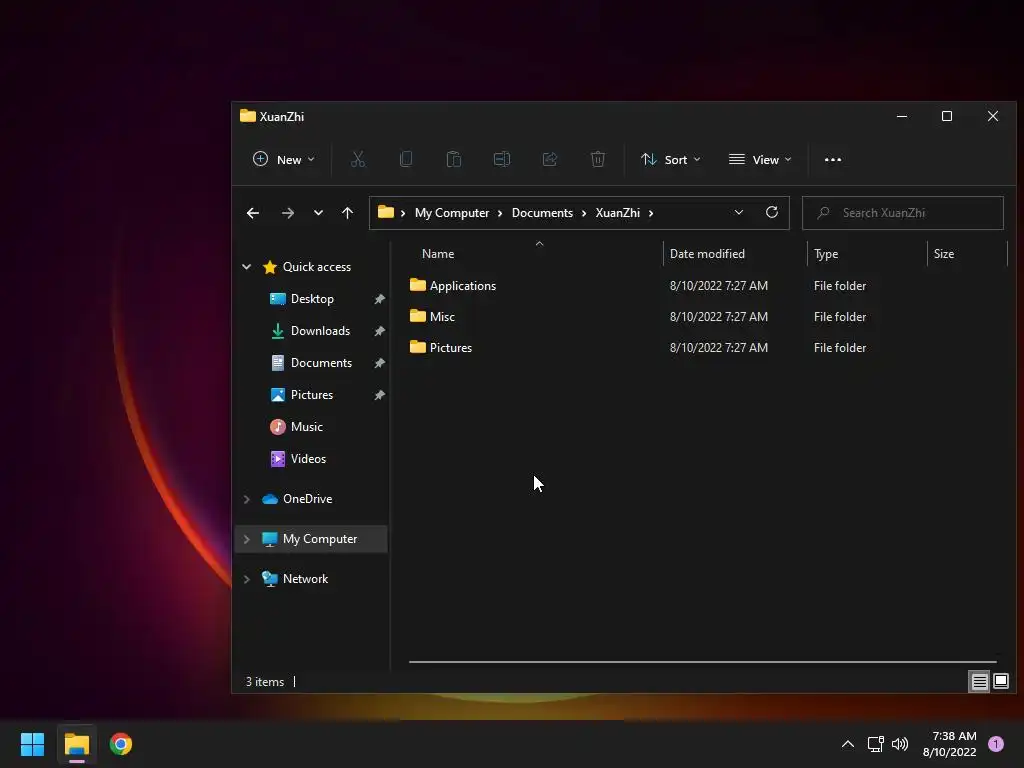
Task: Select the Misc folder
Action: tap(442, 317)
